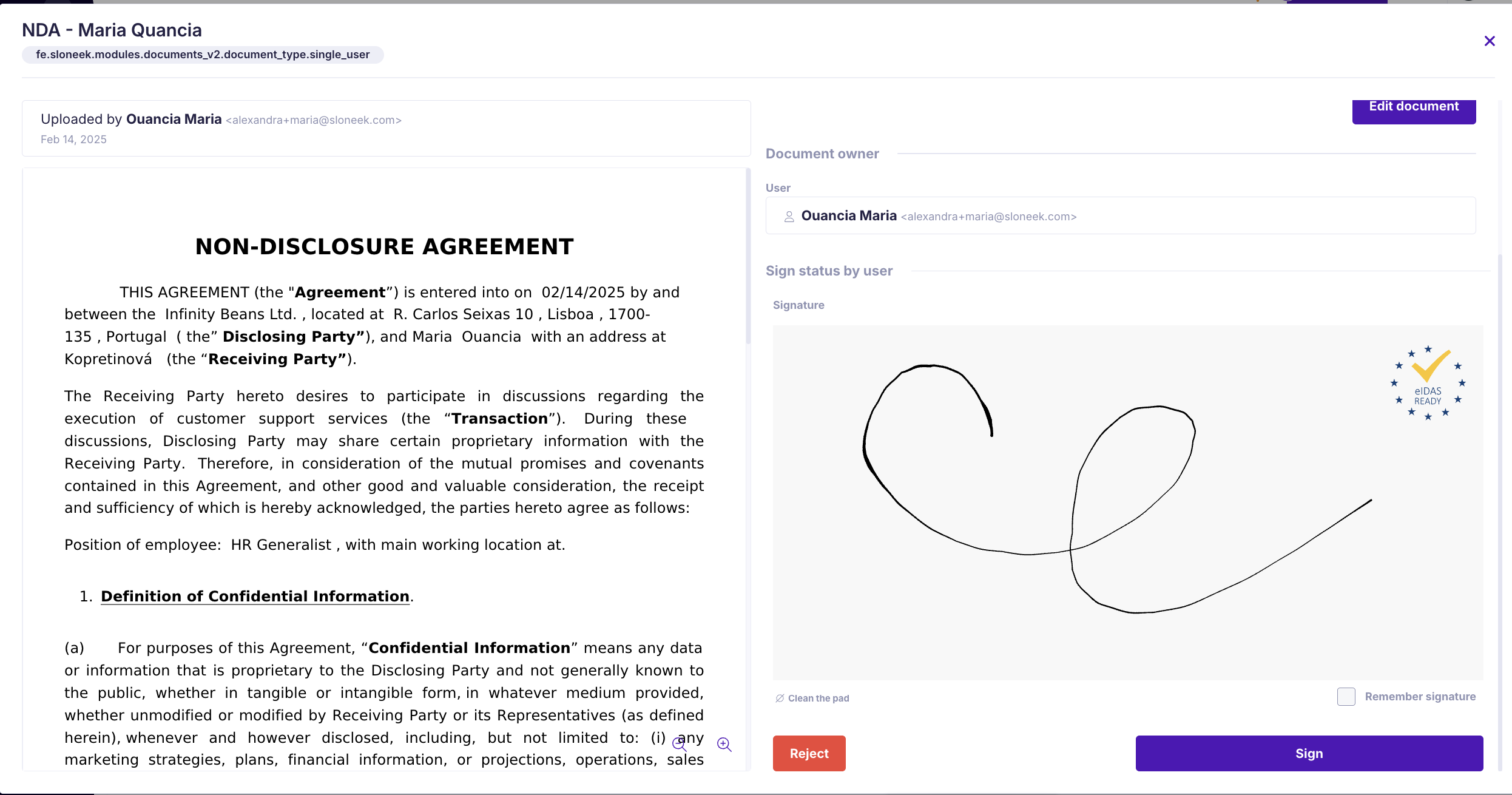The image size is (1512, 795).
Task: Click the Definition of Confidential Information heading
Action: click(255, 597)
